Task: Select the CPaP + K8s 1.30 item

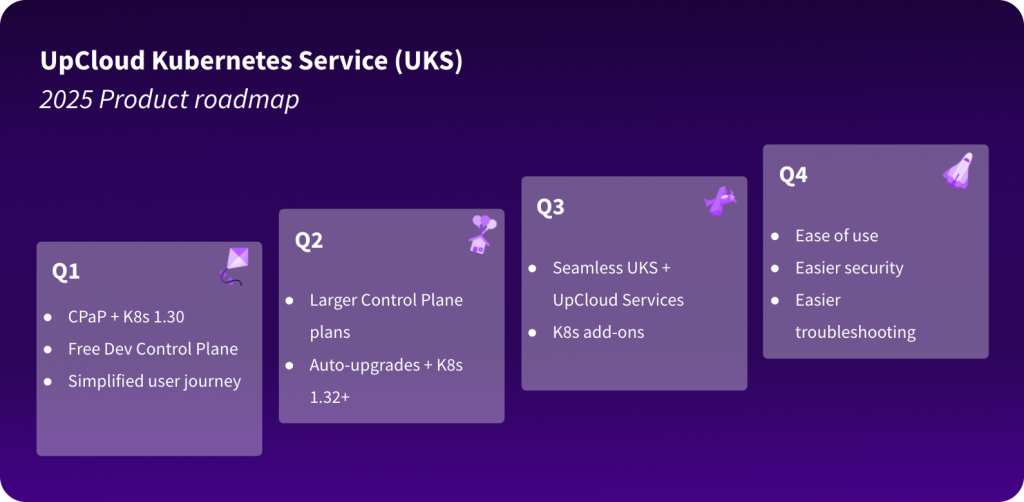Action: 126,318
